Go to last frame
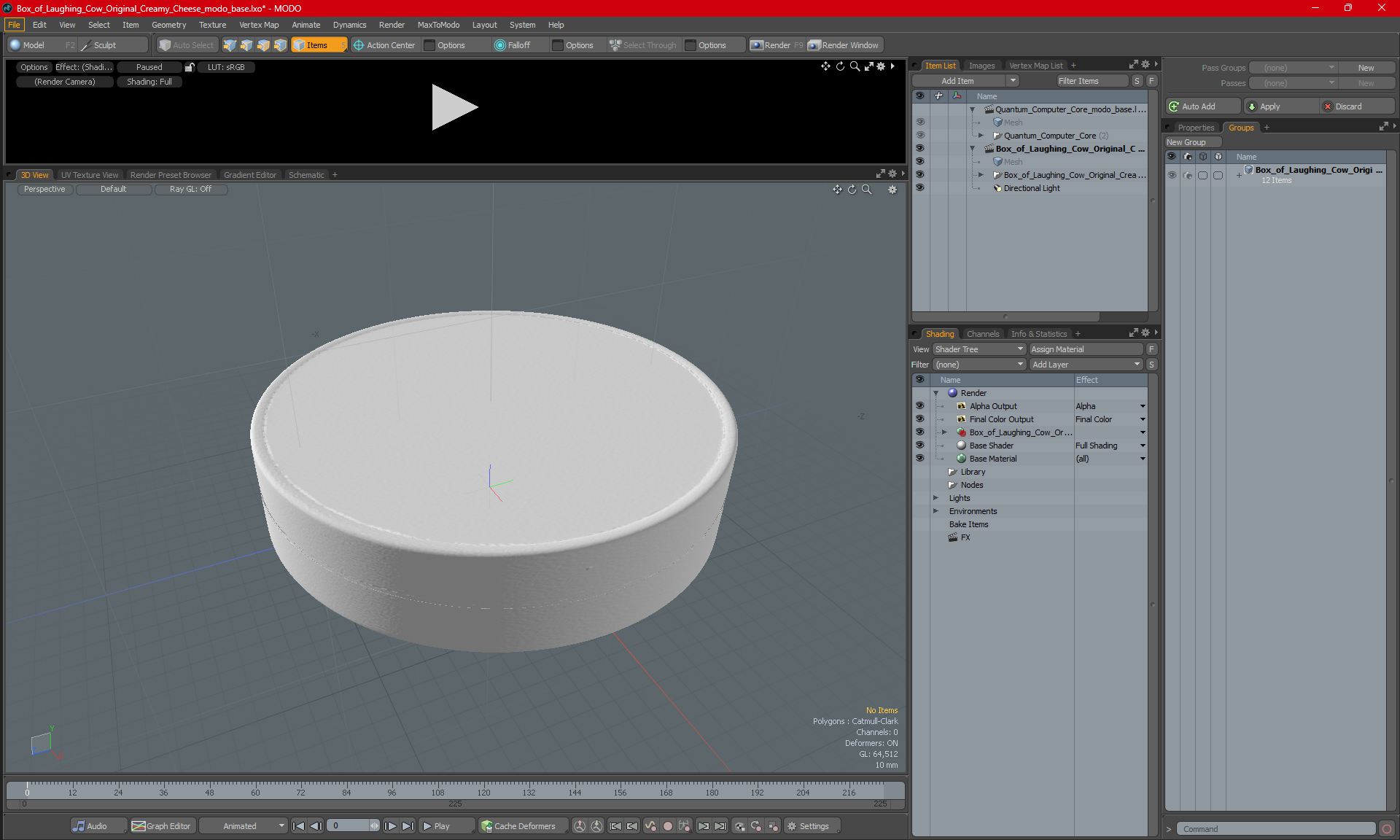Viewport: 1400px width, 840px height. (x=408, y=826)
